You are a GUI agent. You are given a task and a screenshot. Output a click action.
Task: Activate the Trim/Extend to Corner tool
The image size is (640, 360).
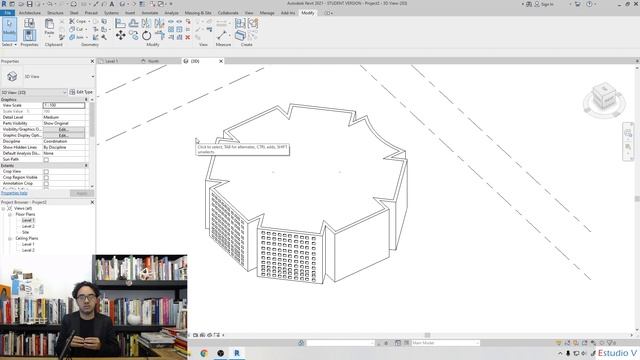tap(160, 36)
